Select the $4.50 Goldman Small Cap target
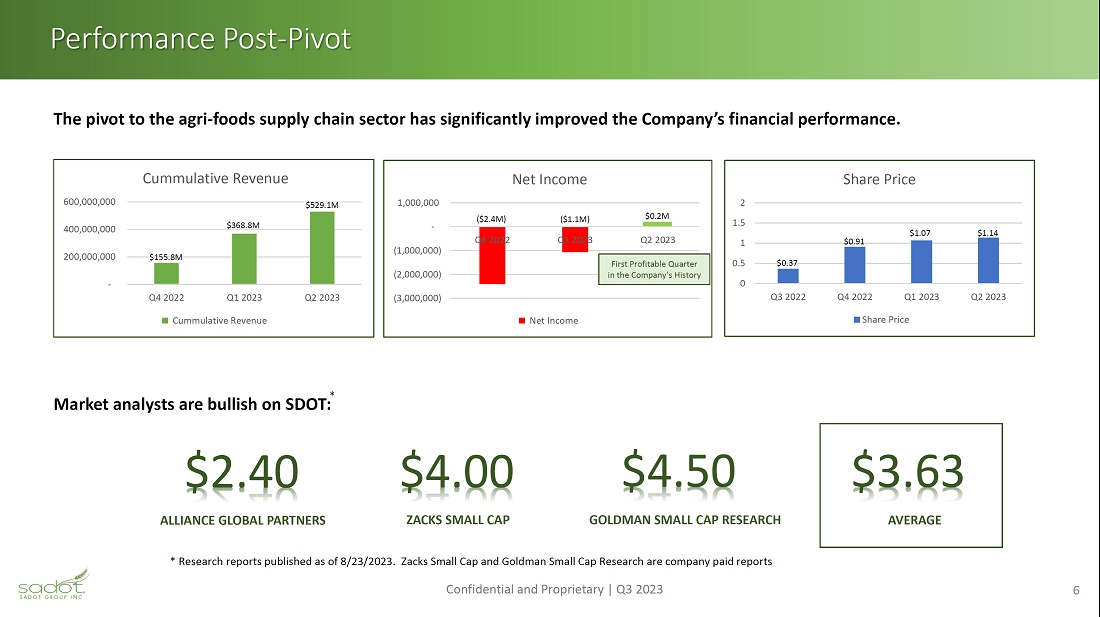1100x617 pixels. coord(679,472)
